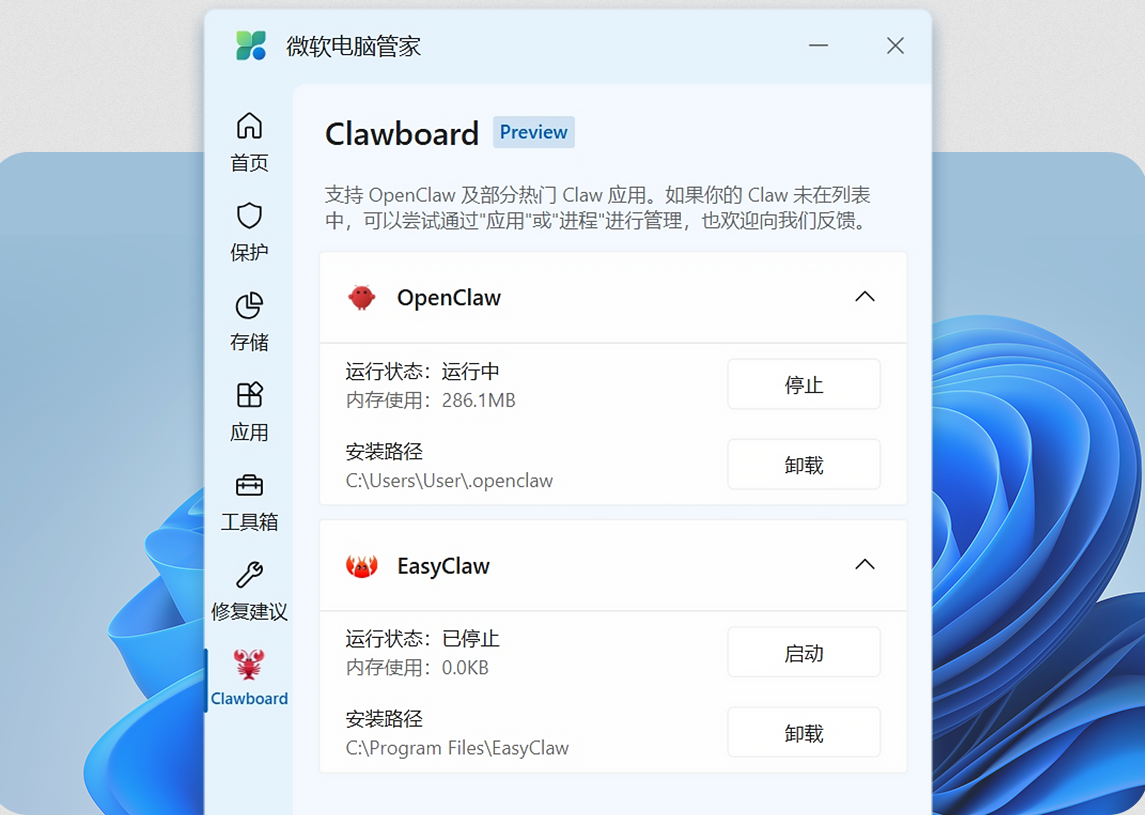This screenshot has width=1145, height=815.
Task: Click the OpenClaw app icon
Action: [361, 297]
